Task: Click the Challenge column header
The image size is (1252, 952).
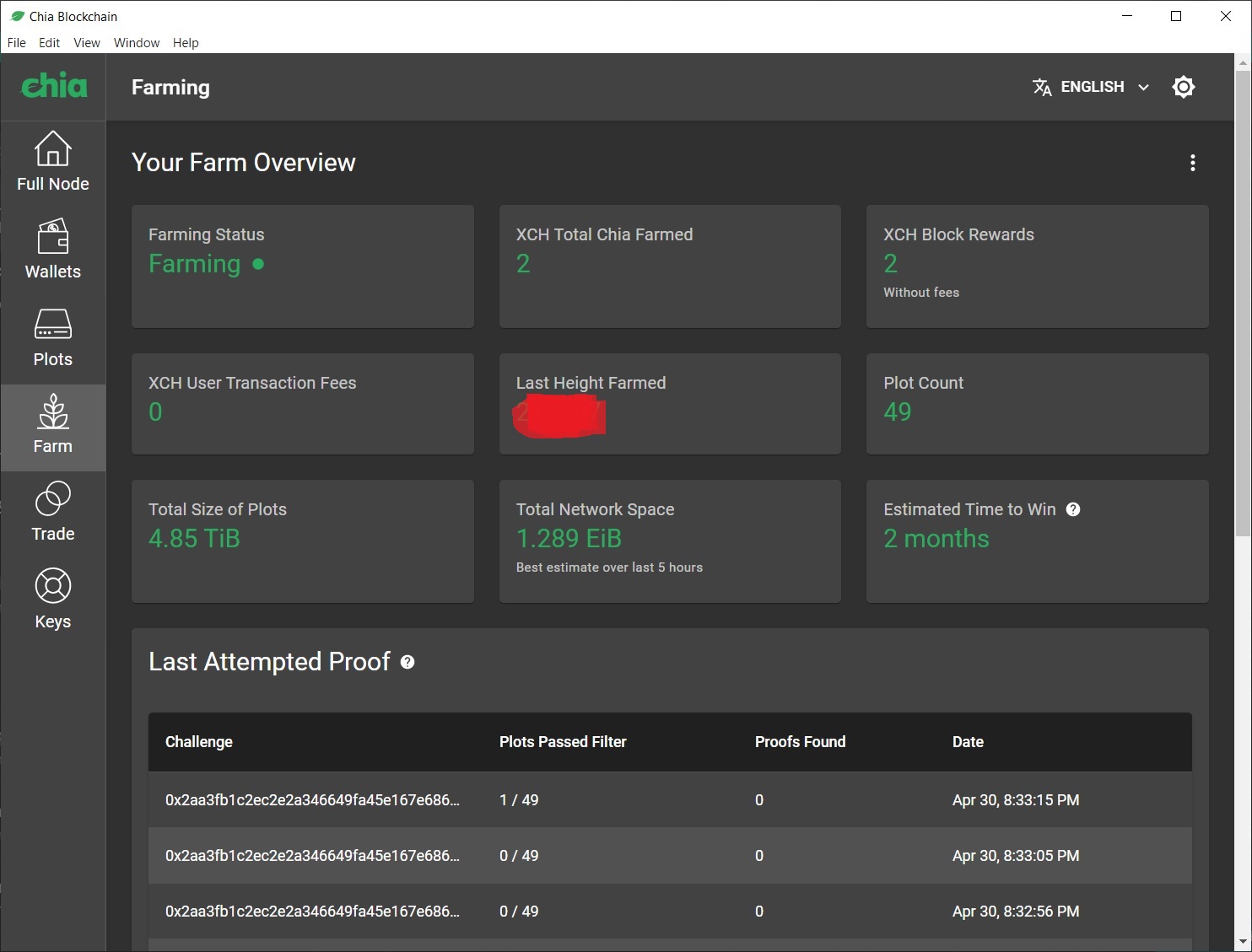Action: pos(199,742)
